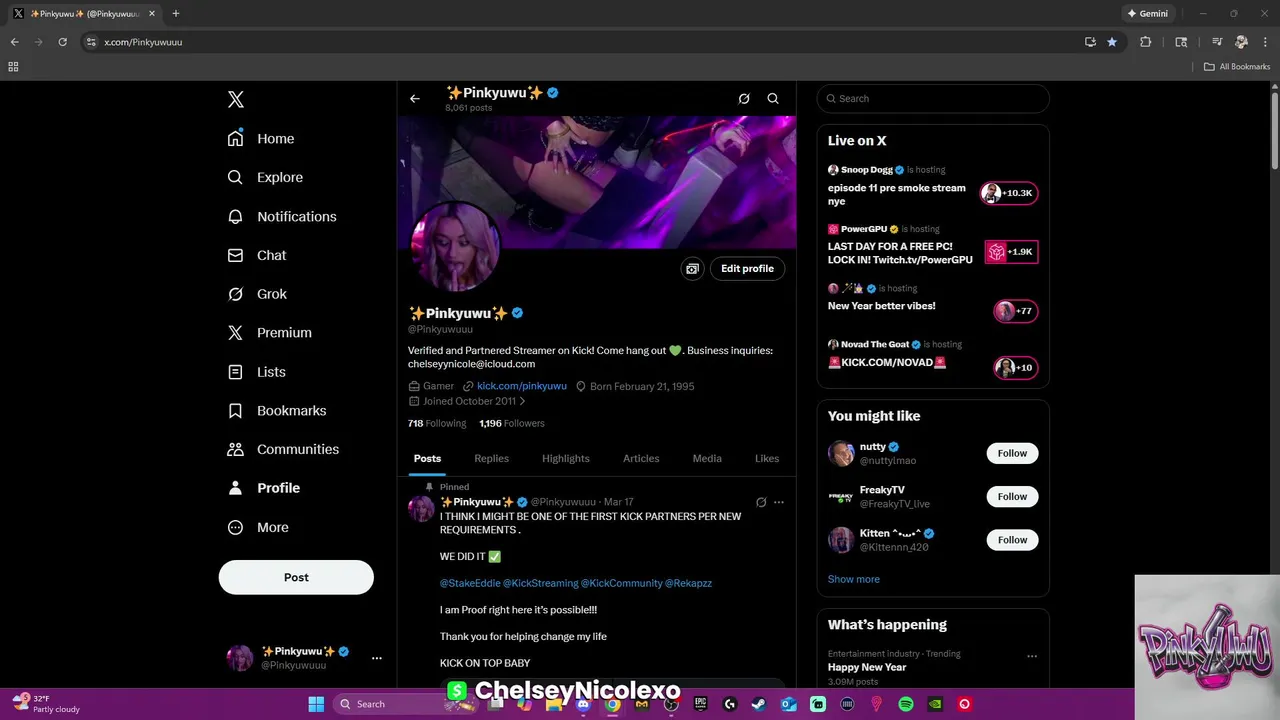This screenshot has width=1280, height=720.
Task: Open the 718 Following list
Action: pos(437,424)
